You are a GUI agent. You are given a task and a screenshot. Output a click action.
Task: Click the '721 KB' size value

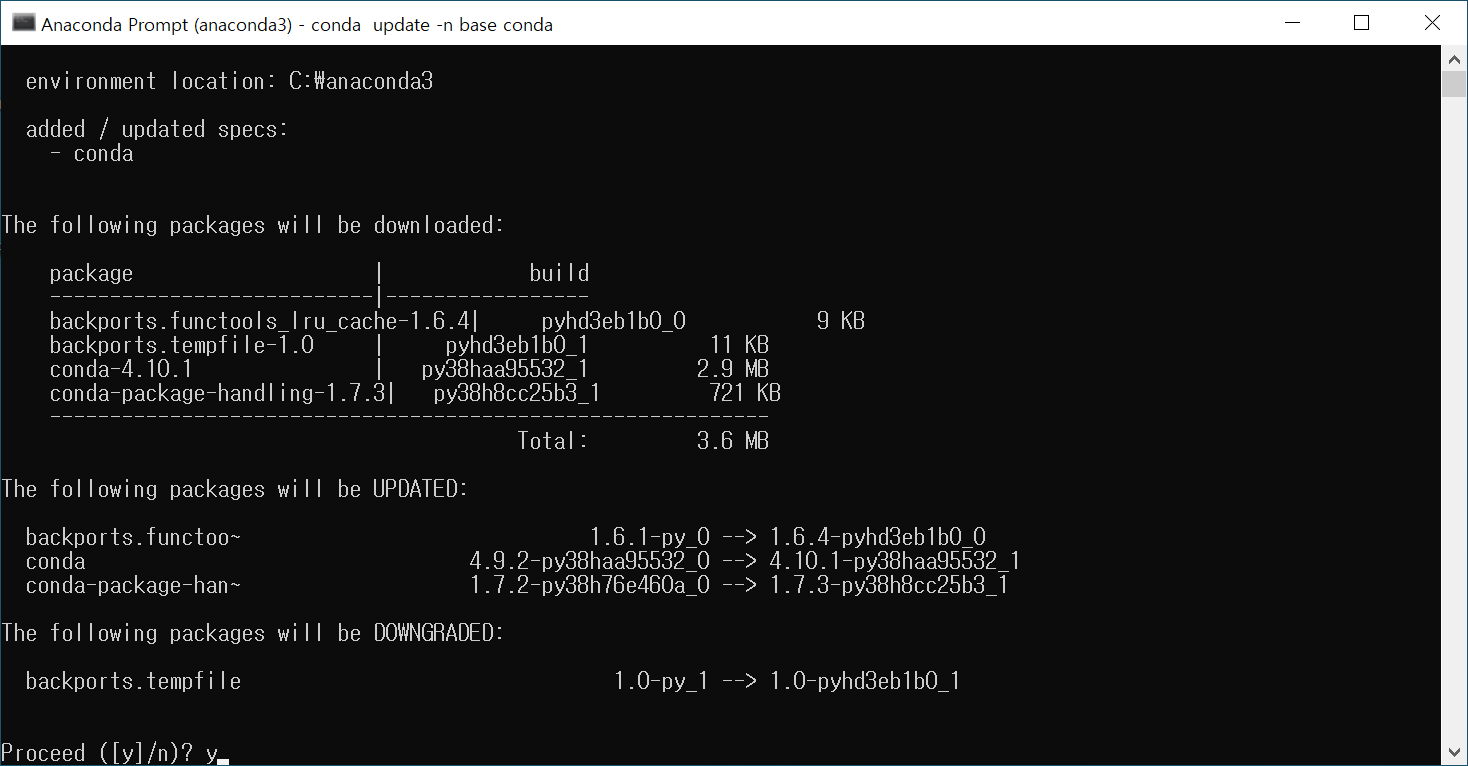pos(745,393)
